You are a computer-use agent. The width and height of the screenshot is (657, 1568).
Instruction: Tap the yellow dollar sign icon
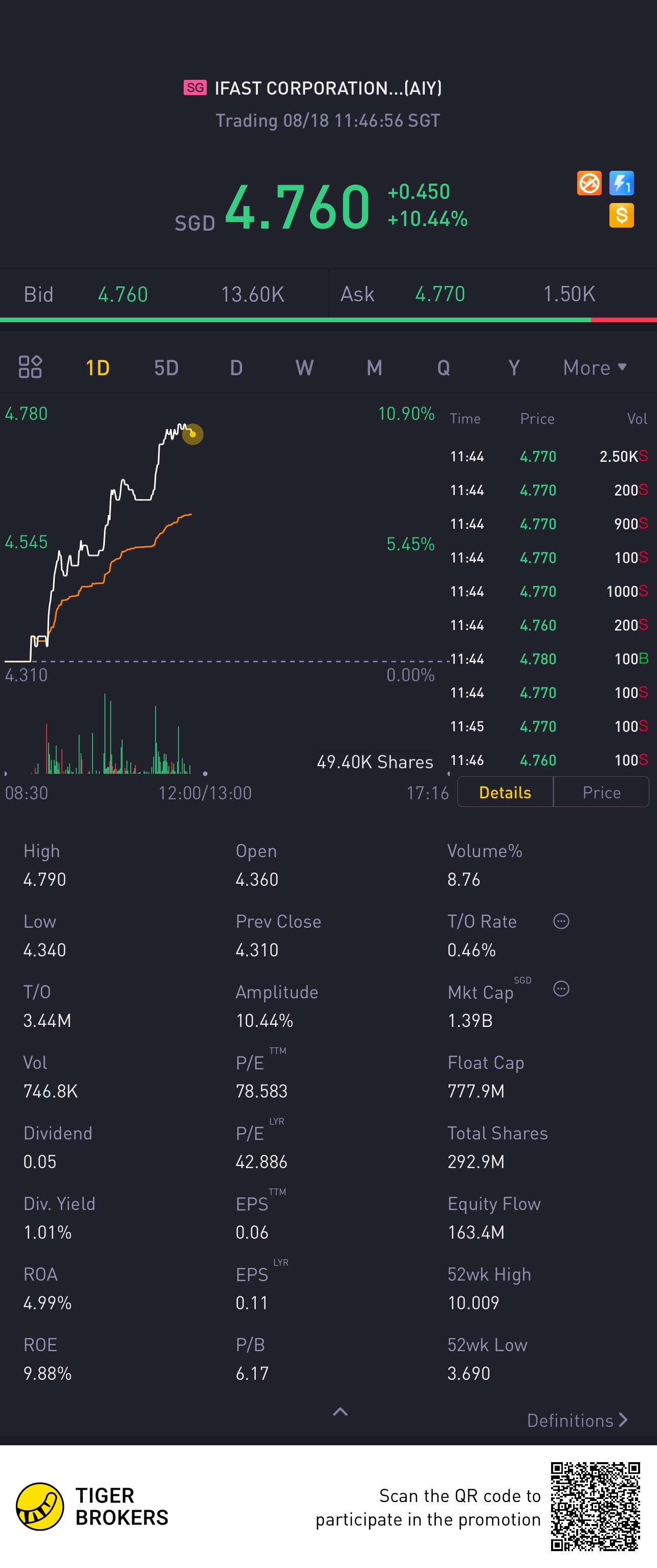(x=621, y=215)
